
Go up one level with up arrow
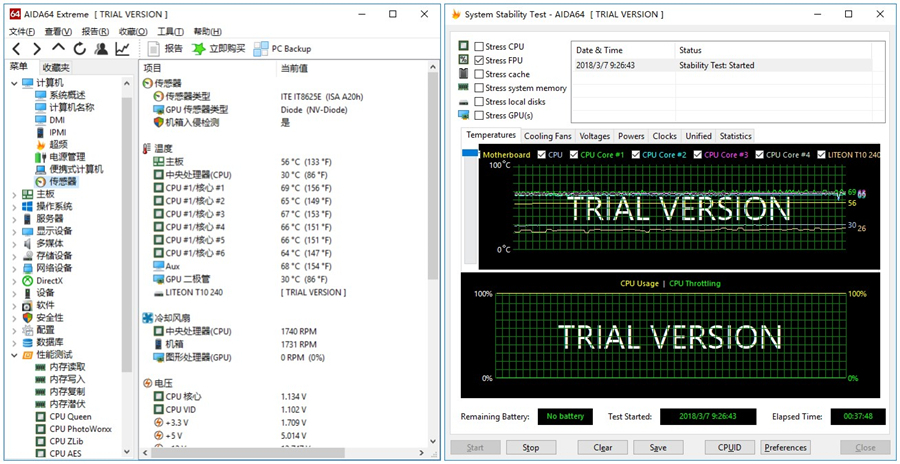click(x=58, y=49)
